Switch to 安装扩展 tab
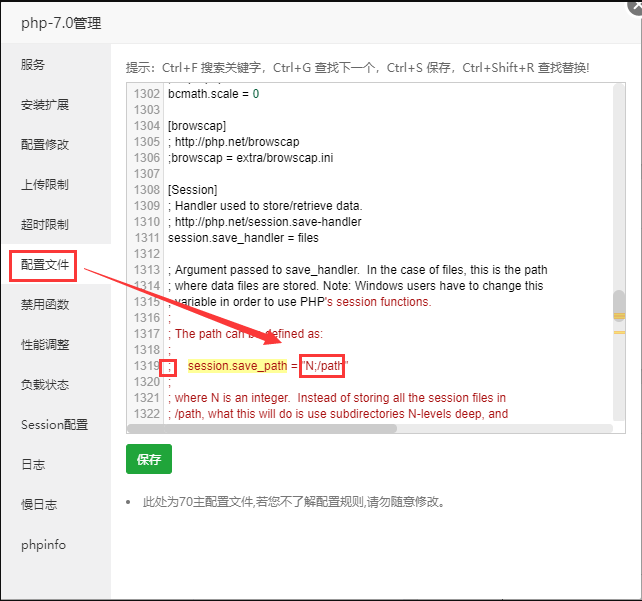The image size is (642, 601). click(x=45, y=105)
